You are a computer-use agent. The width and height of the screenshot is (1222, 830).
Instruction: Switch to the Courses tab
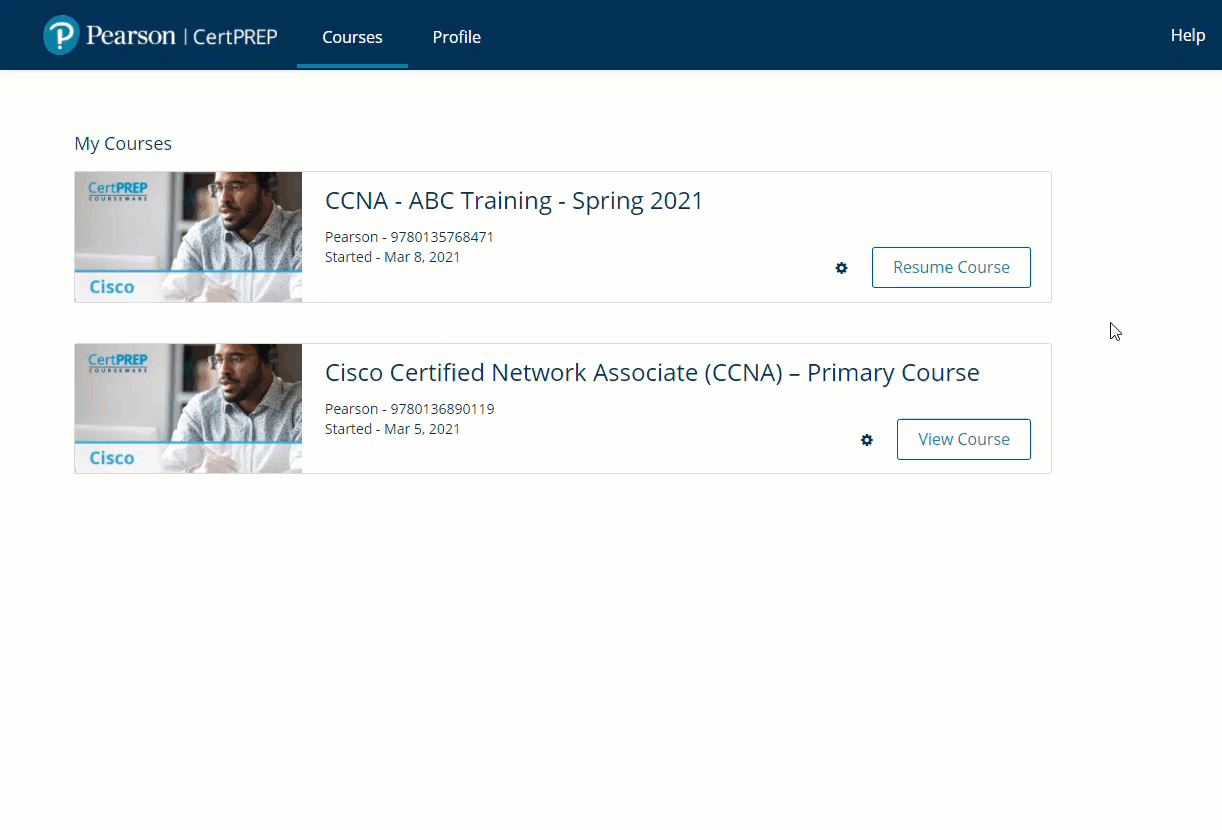point(352,37)
